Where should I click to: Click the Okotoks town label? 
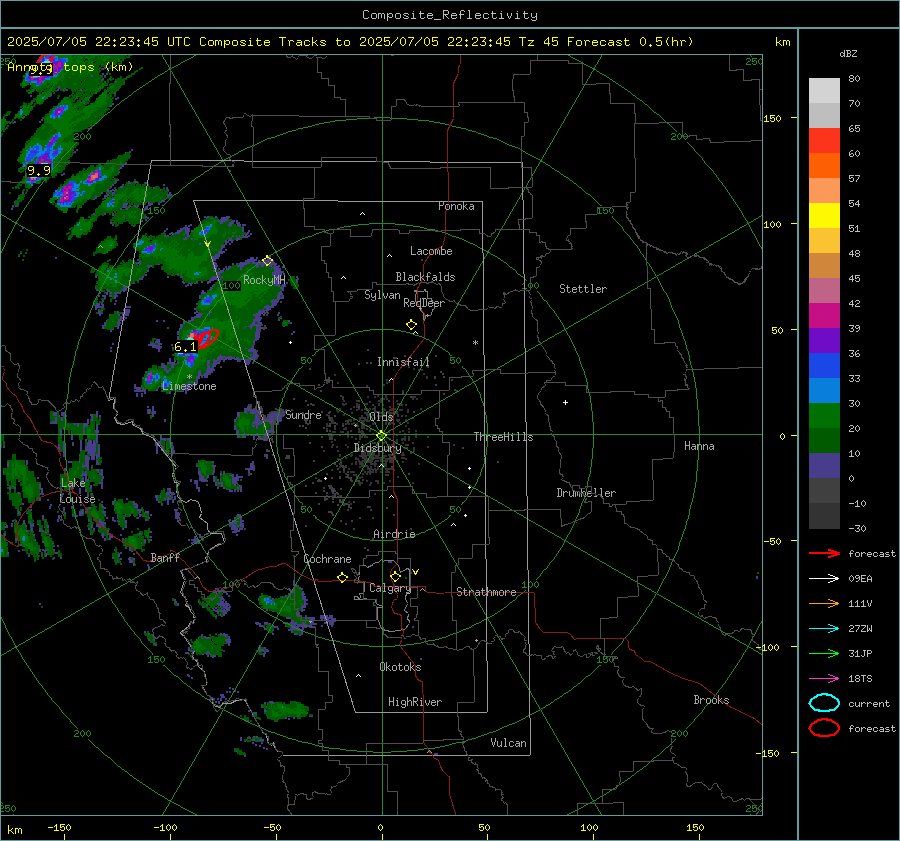400,667
